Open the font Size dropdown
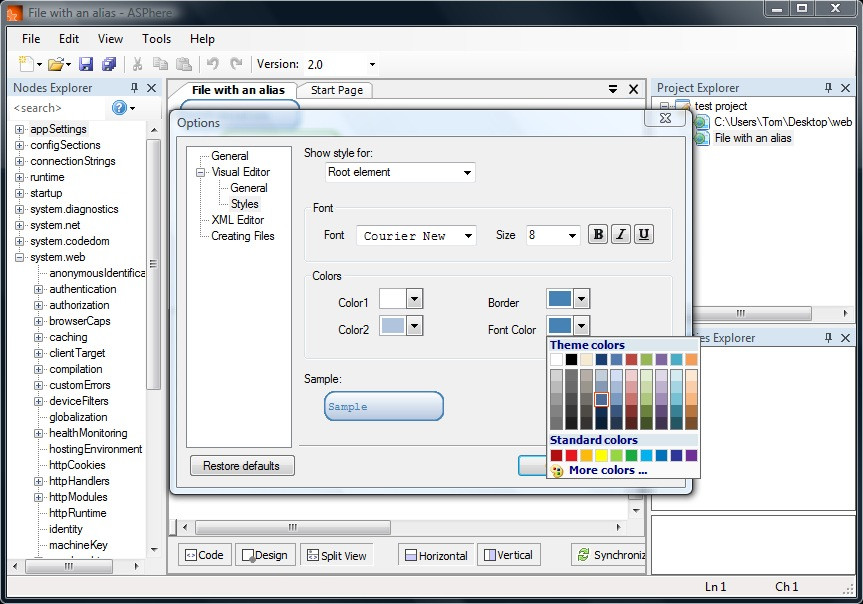 click(572, 236)
